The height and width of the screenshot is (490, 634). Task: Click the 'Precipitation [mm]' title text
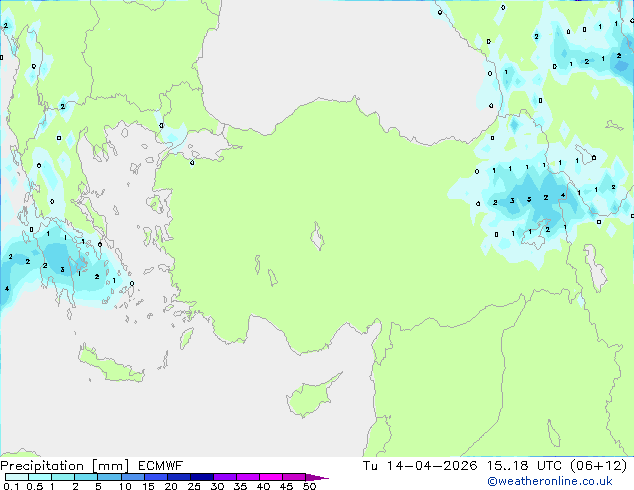point(64,466)
